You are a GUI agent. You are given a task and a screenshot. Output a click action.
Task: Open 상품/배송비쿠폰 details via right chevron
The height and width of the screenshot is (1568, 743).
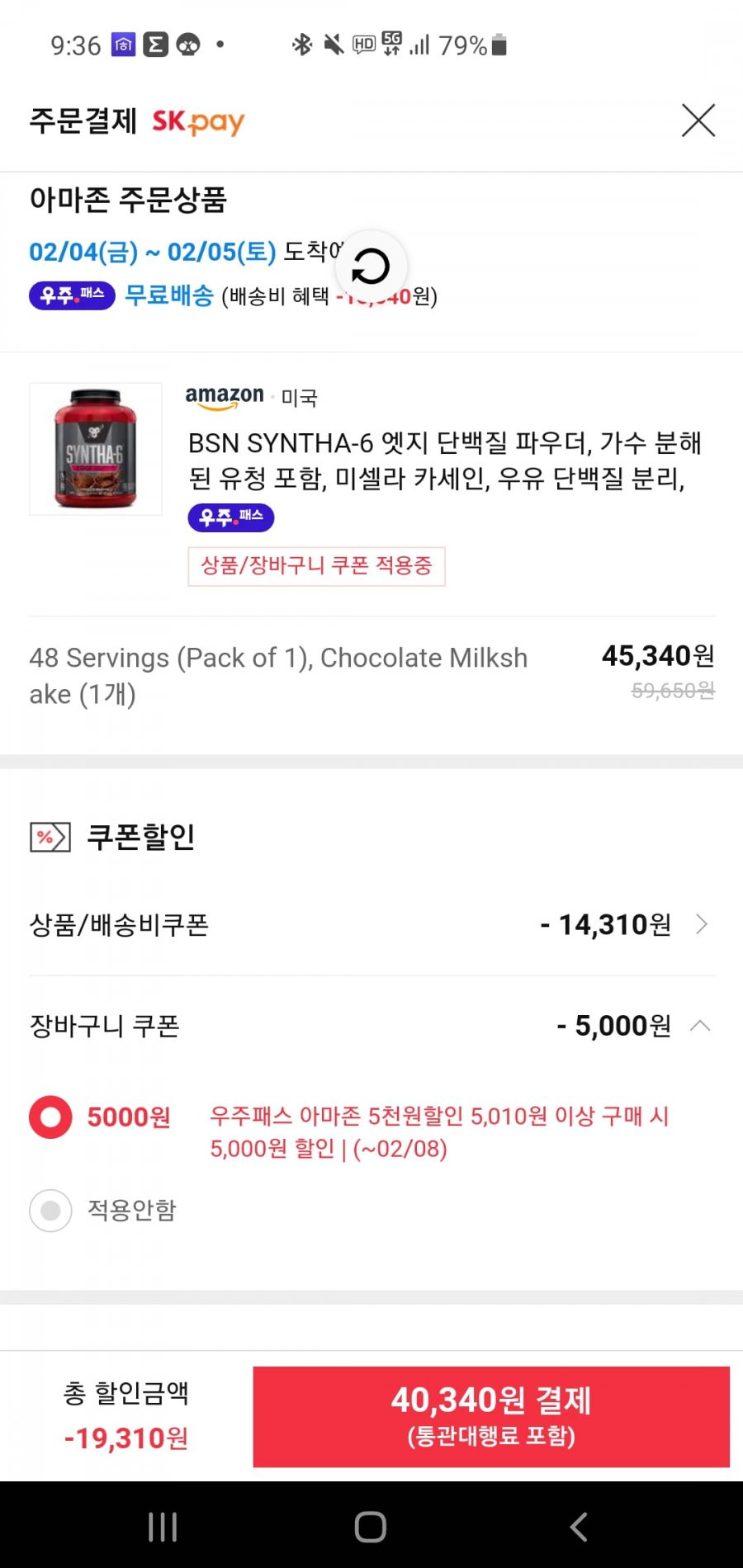701,924
